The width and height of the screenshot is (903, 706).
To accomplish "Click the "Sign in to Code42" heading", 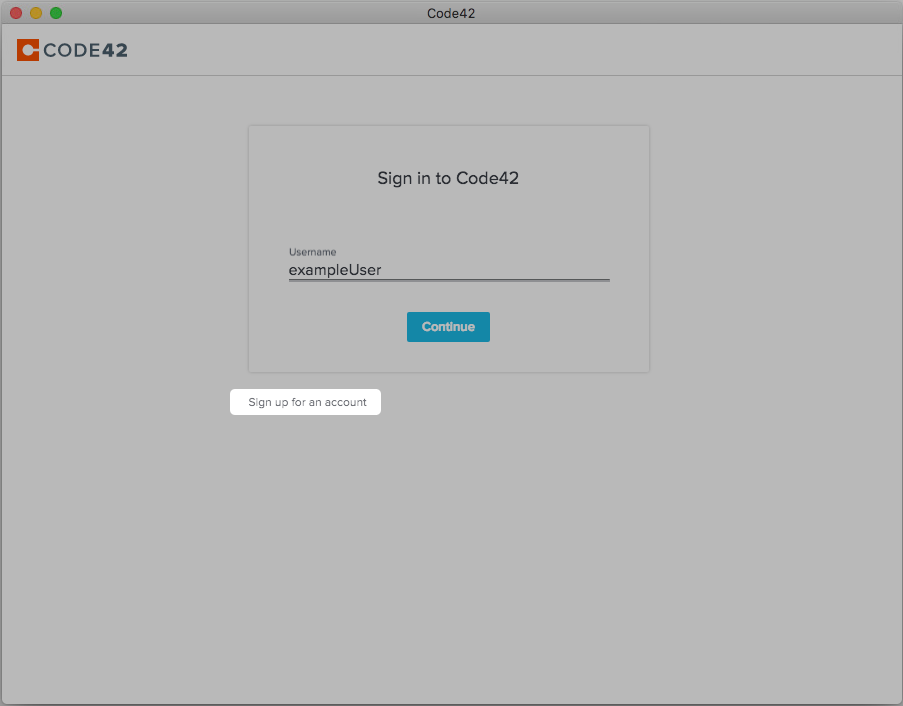I will (448, 178).
